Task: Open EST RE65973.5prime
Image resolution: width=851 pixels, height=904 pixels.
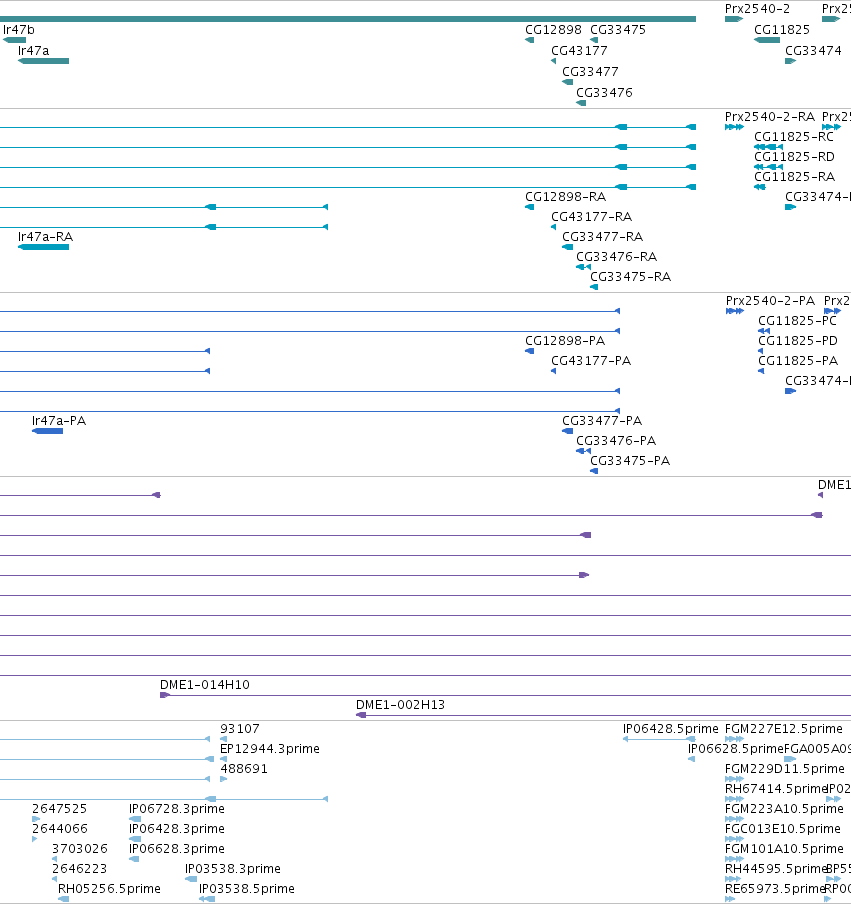Action: [x=730, y=899]
